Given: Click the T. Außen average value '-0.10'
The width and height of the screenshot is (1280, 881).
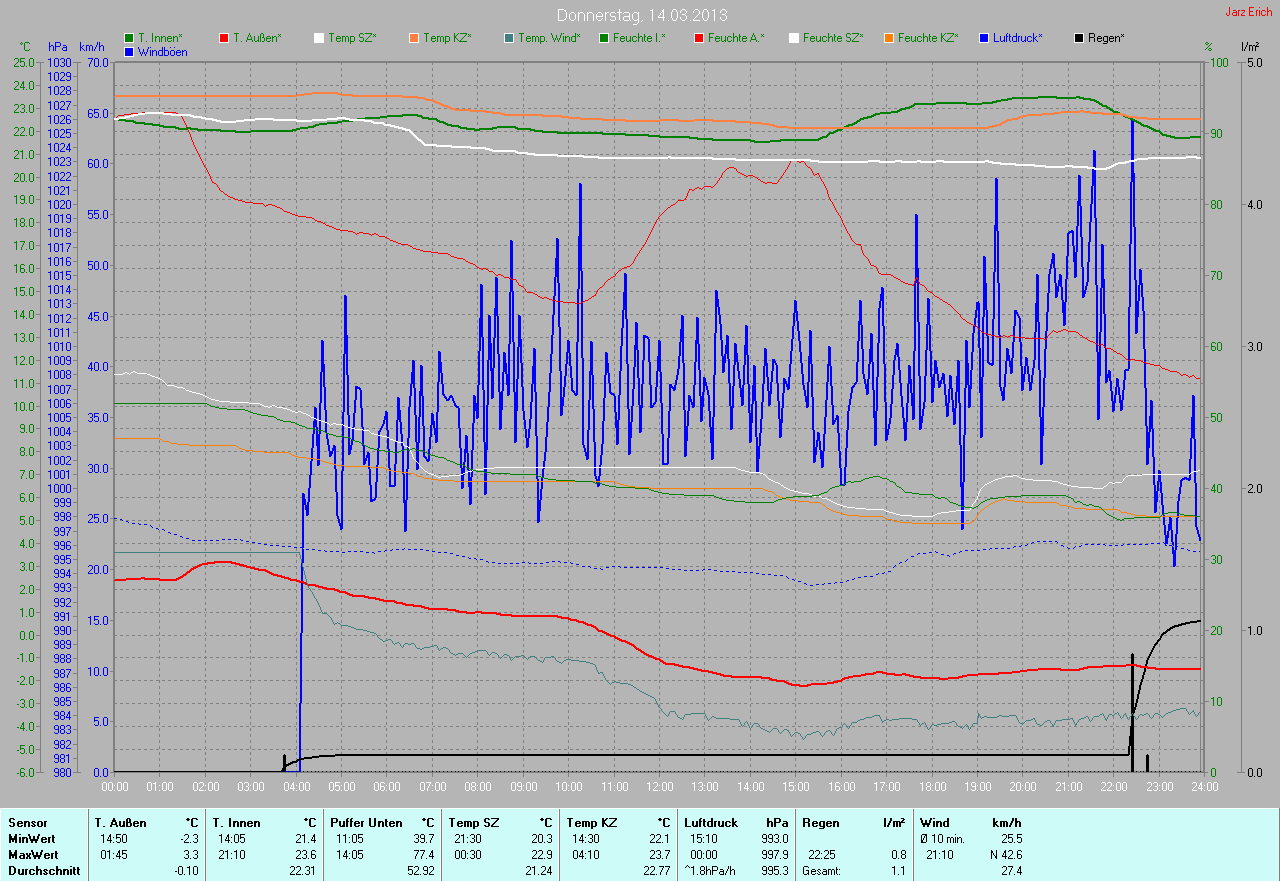Looking at the screenshot, I should [x=185, y=871].
